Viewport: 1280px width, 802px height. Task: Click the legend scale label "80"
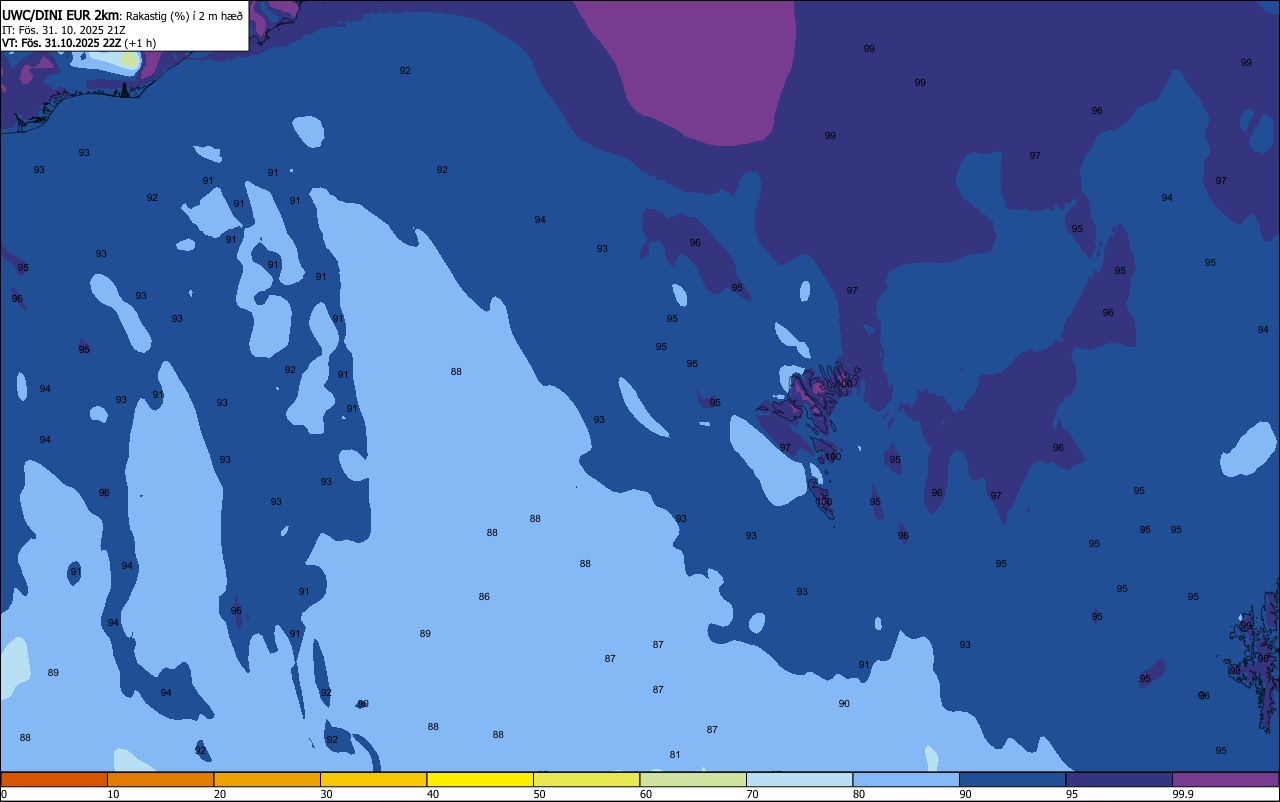pyautogui.click(x=859, y=794)
